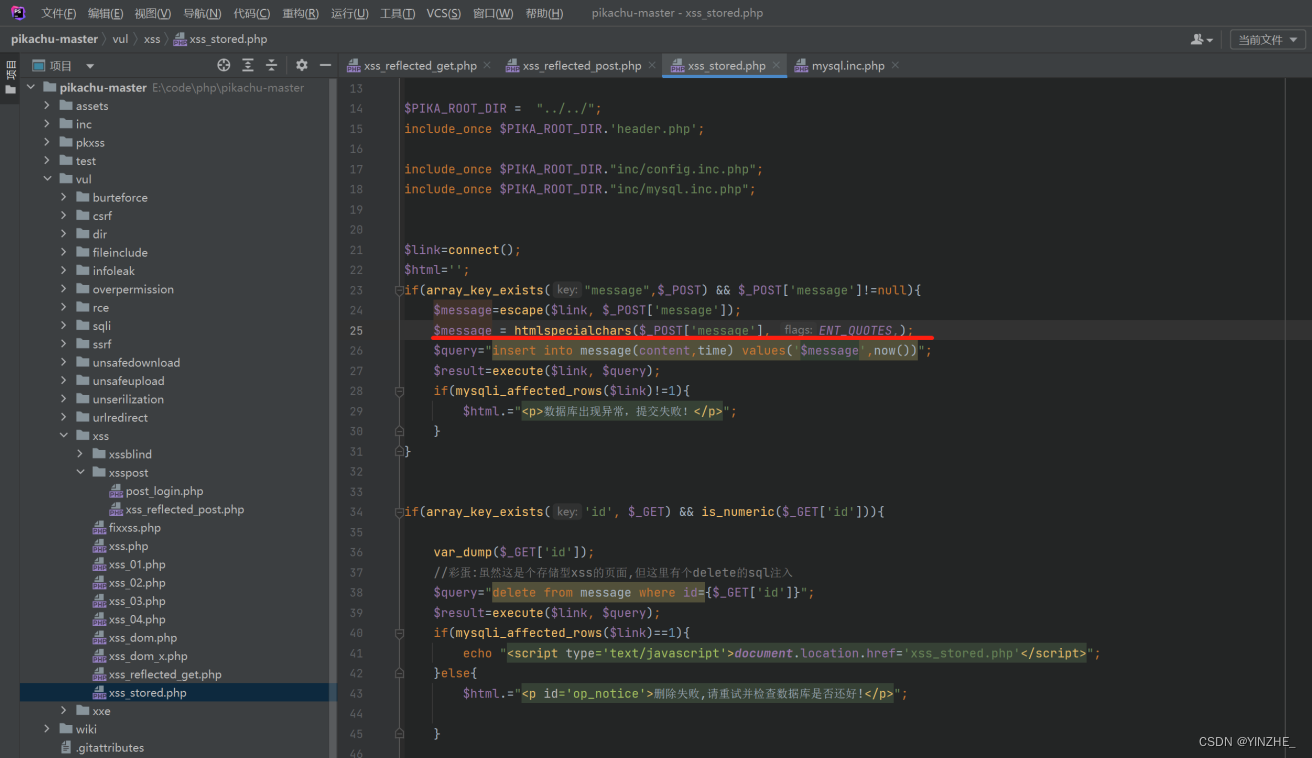Select .gitattributes in the project tree
The width and height of the screenshot is (1312, 758).
click(x=178, y=748)
